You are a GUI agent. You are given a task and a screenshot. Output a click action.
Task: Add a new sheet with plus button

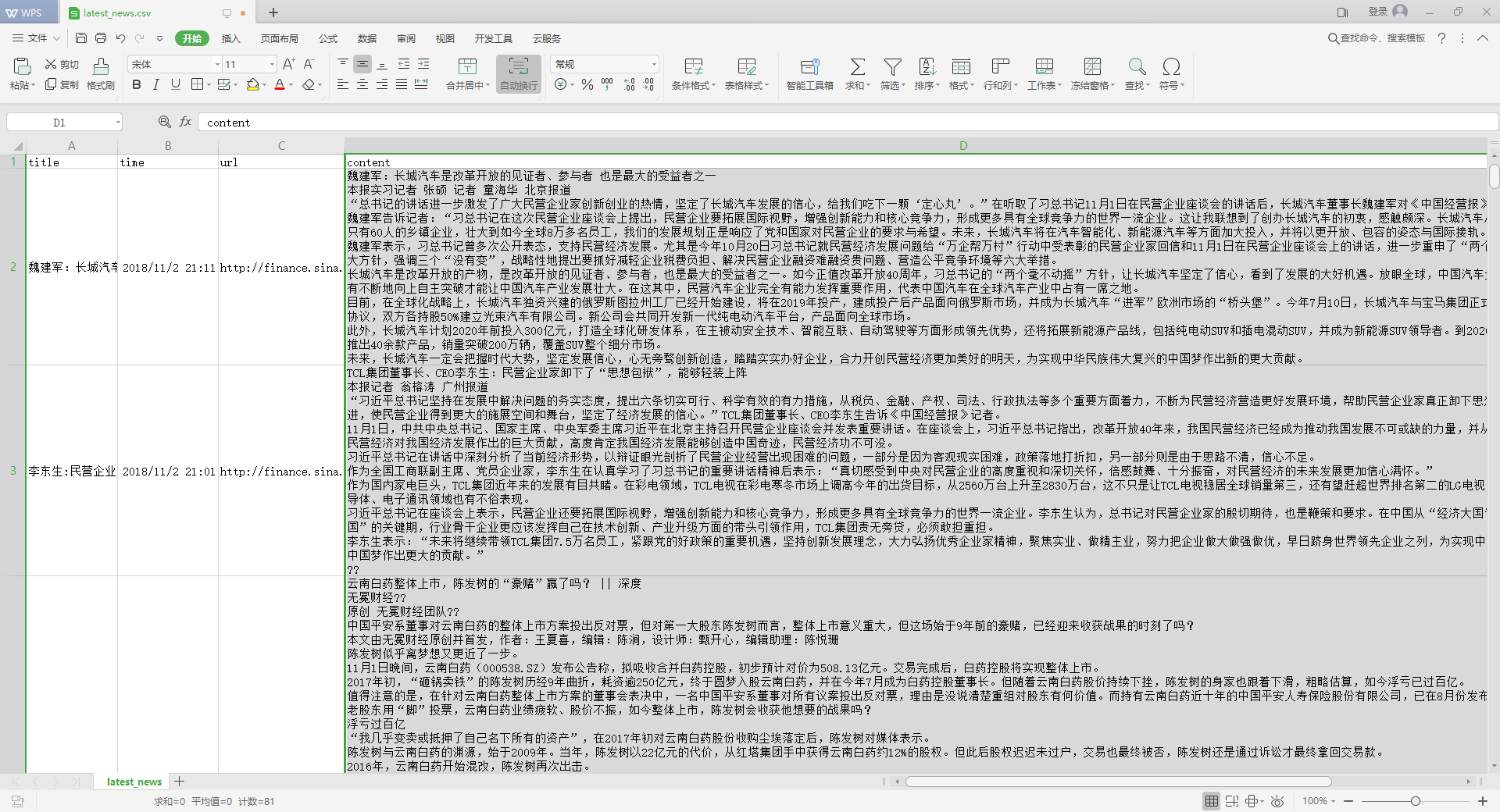tap(180, 781)
